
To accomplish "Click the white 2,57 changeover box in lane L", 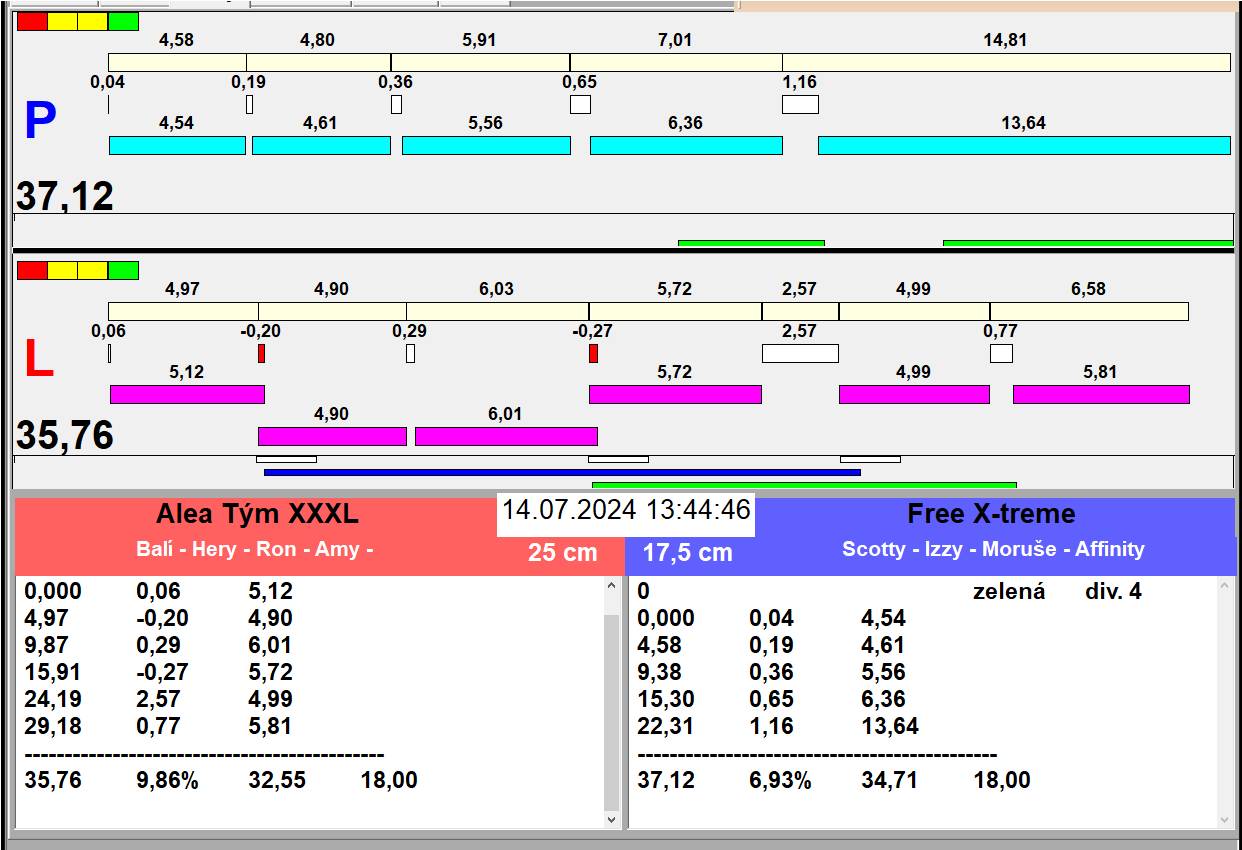I will [800, 353].
